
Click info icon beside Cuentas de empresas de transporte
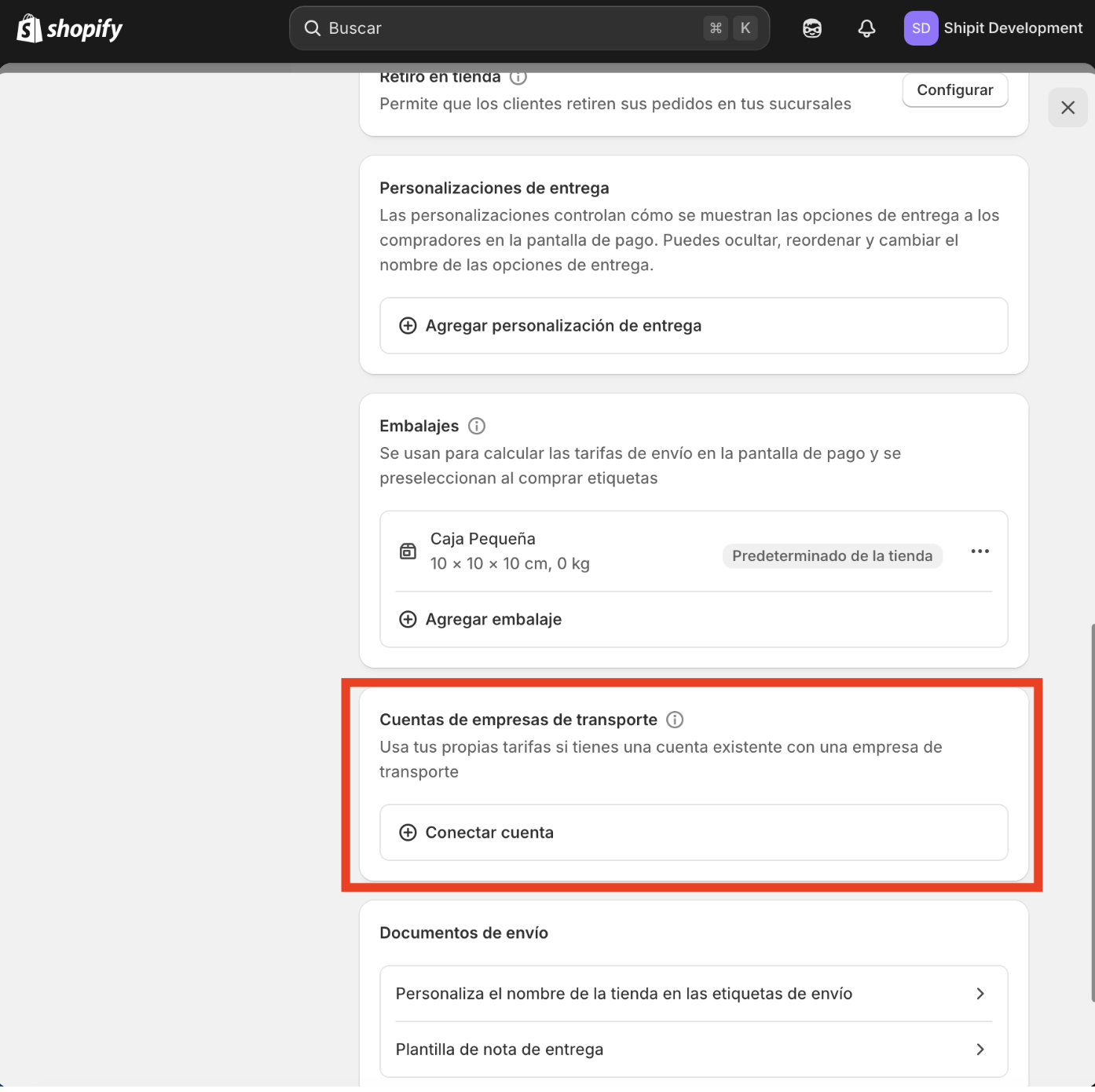(x=675, y=720)
